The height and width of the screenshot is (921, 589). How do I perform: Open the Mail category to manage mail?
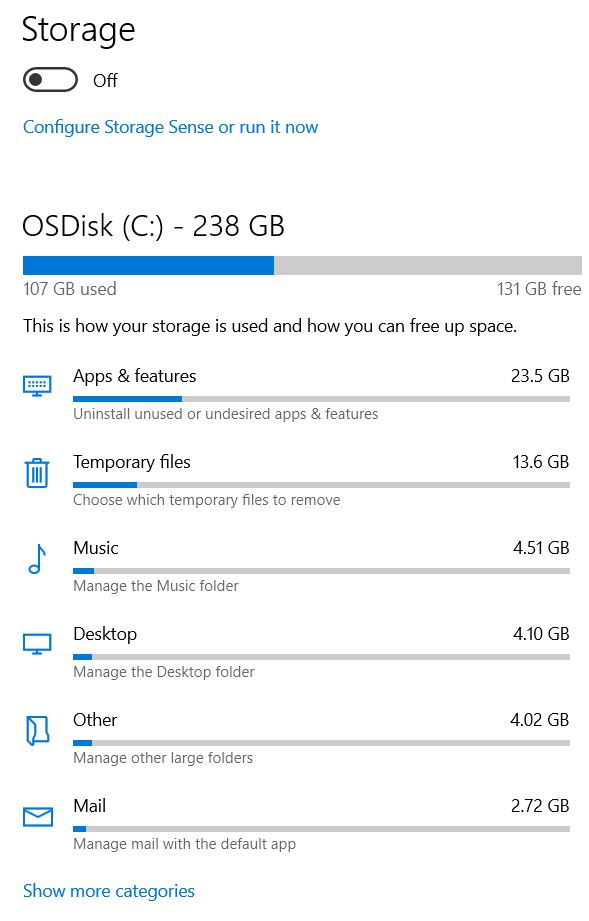pos(88,806)
